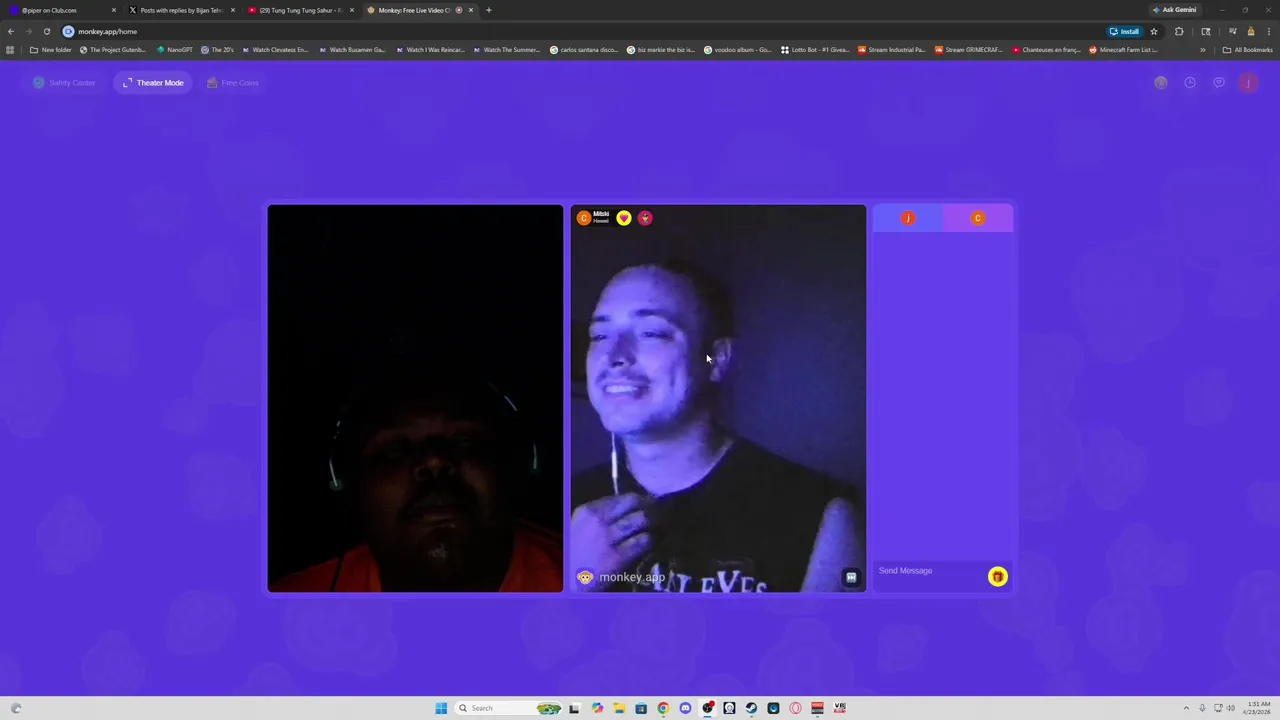
Task: Go back in browser history
Action: pos(11,31)
